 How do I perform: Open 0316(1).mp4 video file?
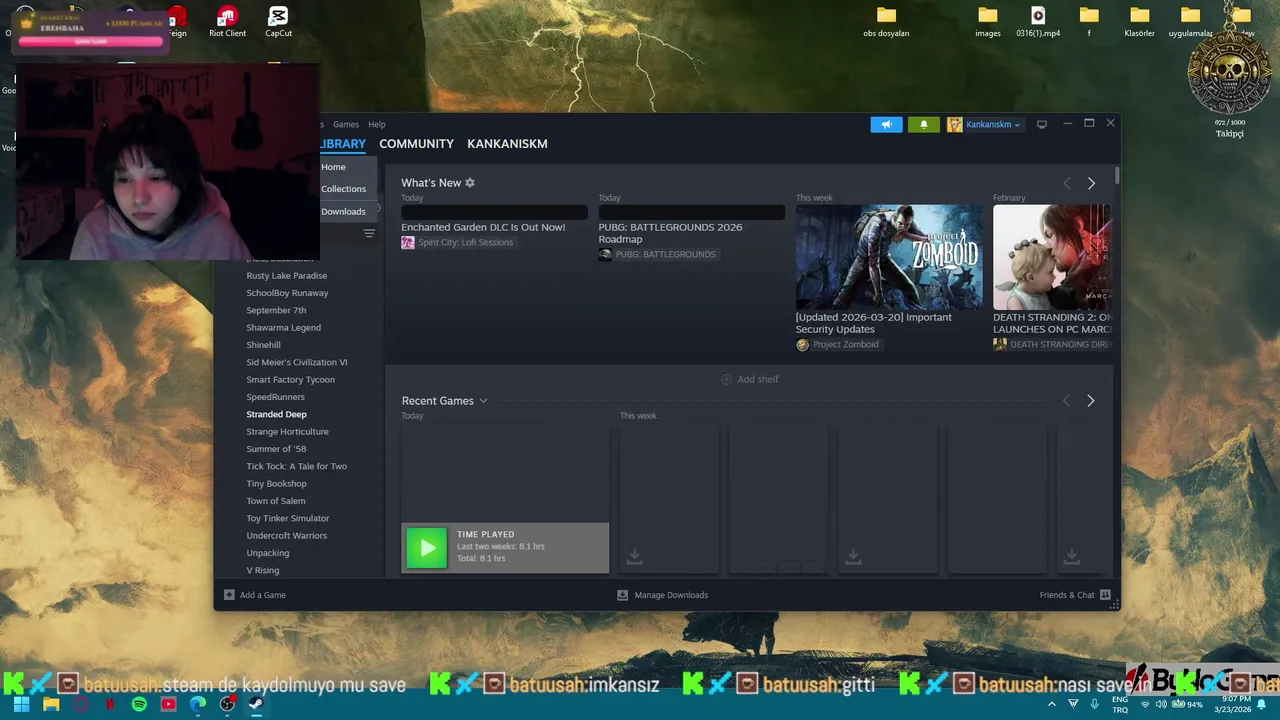point(1038,21)
